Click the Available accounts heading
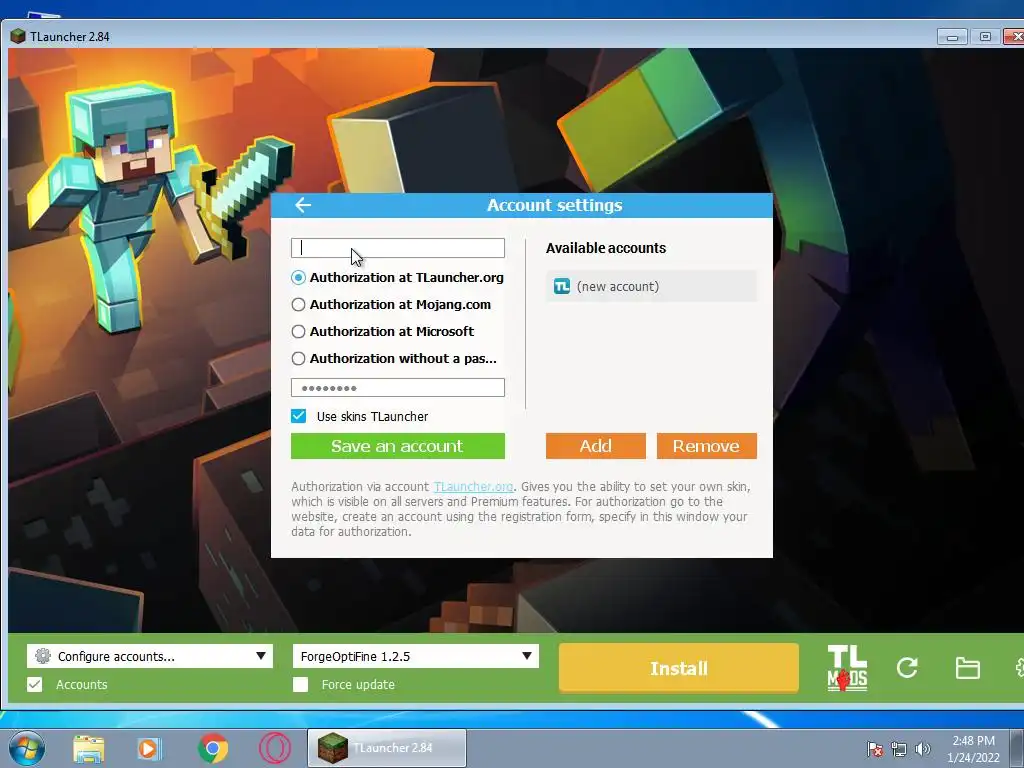Image resolution: width=1024 pixels, height=768 pixels. [x=605, y=248]
